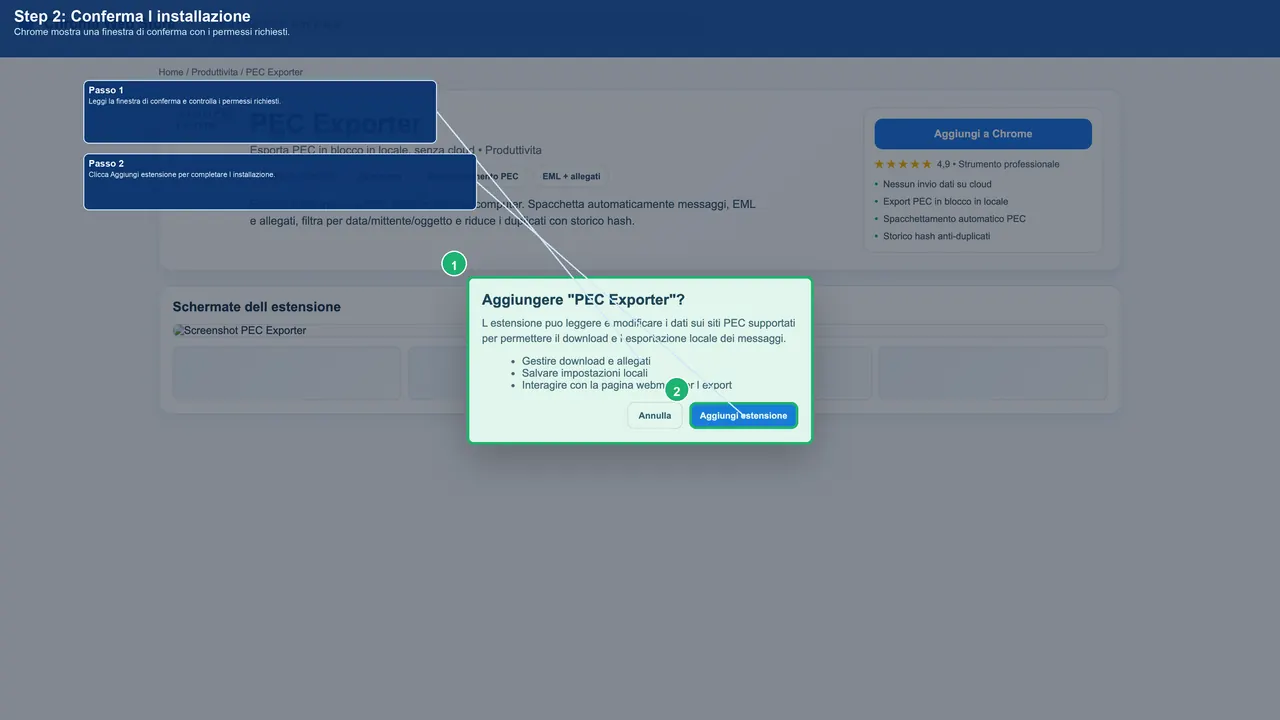Click "Annulla" to dismiss the dialog

tap(654, 415)
